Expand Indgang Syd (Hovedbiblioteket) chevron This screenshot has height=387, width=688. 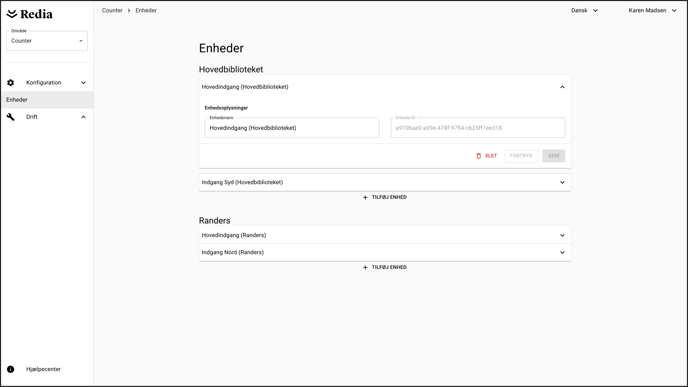click(x=562, y=183)
